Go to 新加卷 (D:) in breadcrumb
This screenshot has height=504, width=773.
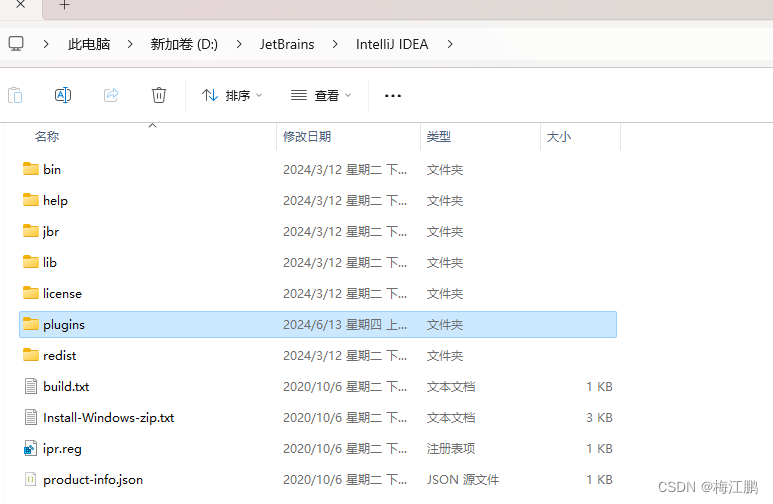tap(184, 44)
